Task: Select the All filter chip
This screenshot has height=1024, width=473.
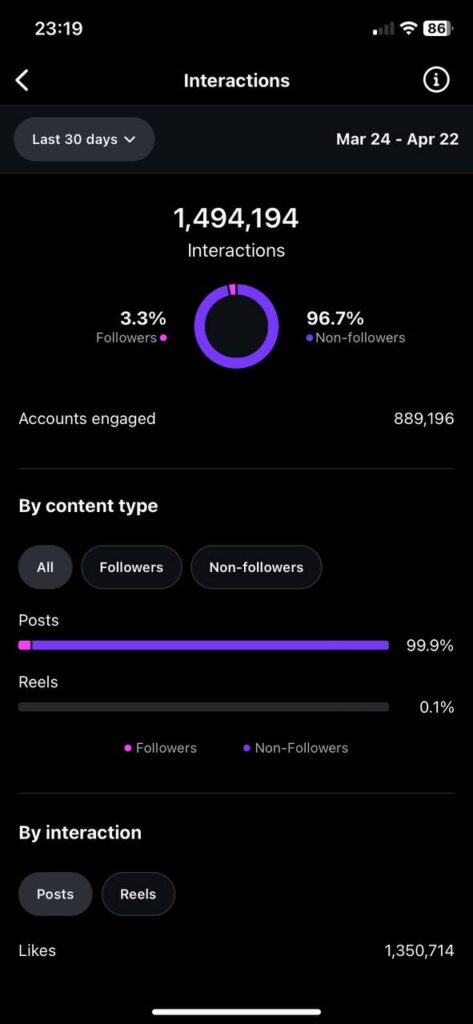Action: click(x=45, y=567)
